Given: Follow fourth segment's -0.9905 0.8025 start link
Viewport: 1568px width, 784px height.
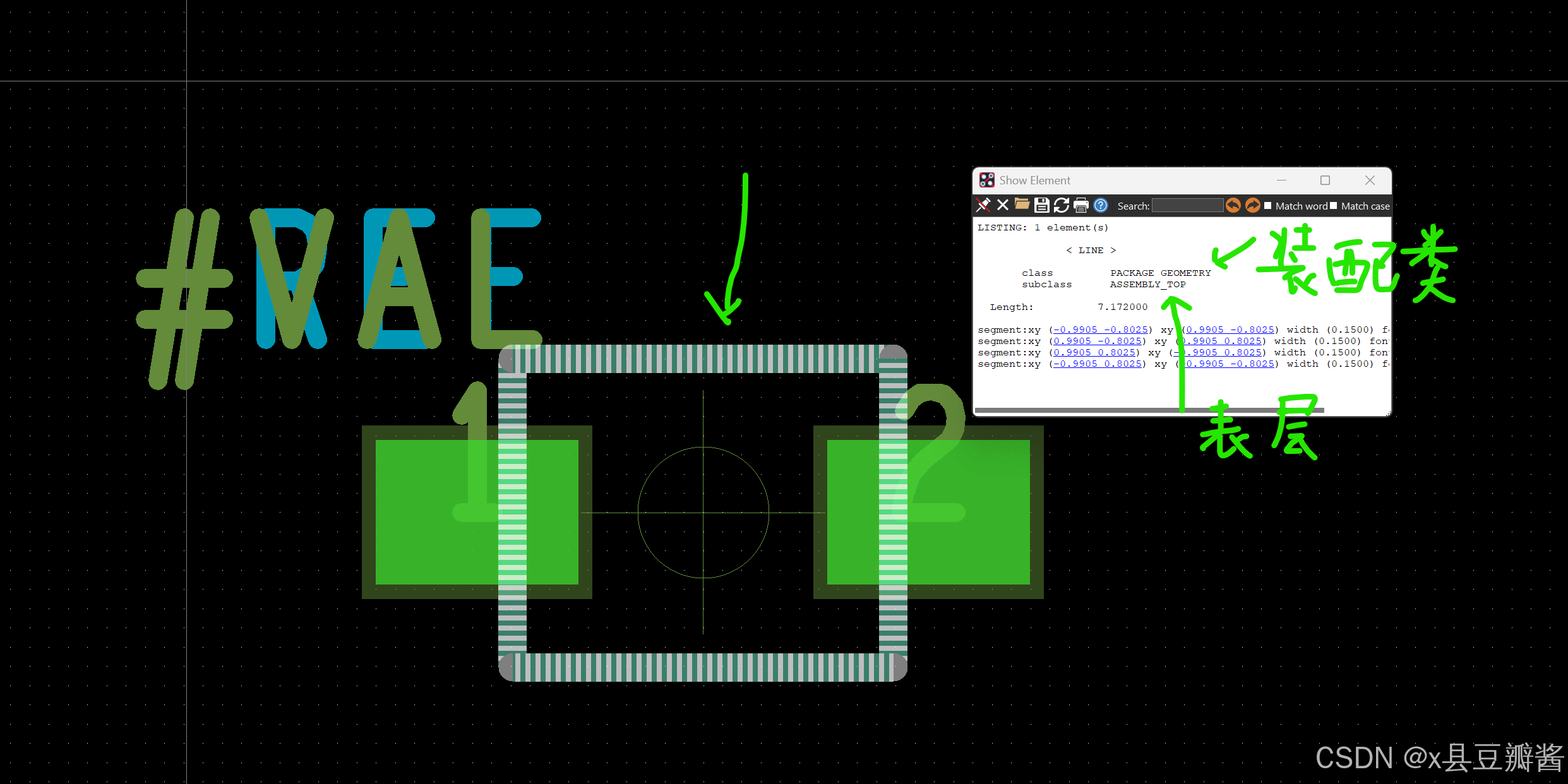Looking at the screenshot, I should [1098, 364].
